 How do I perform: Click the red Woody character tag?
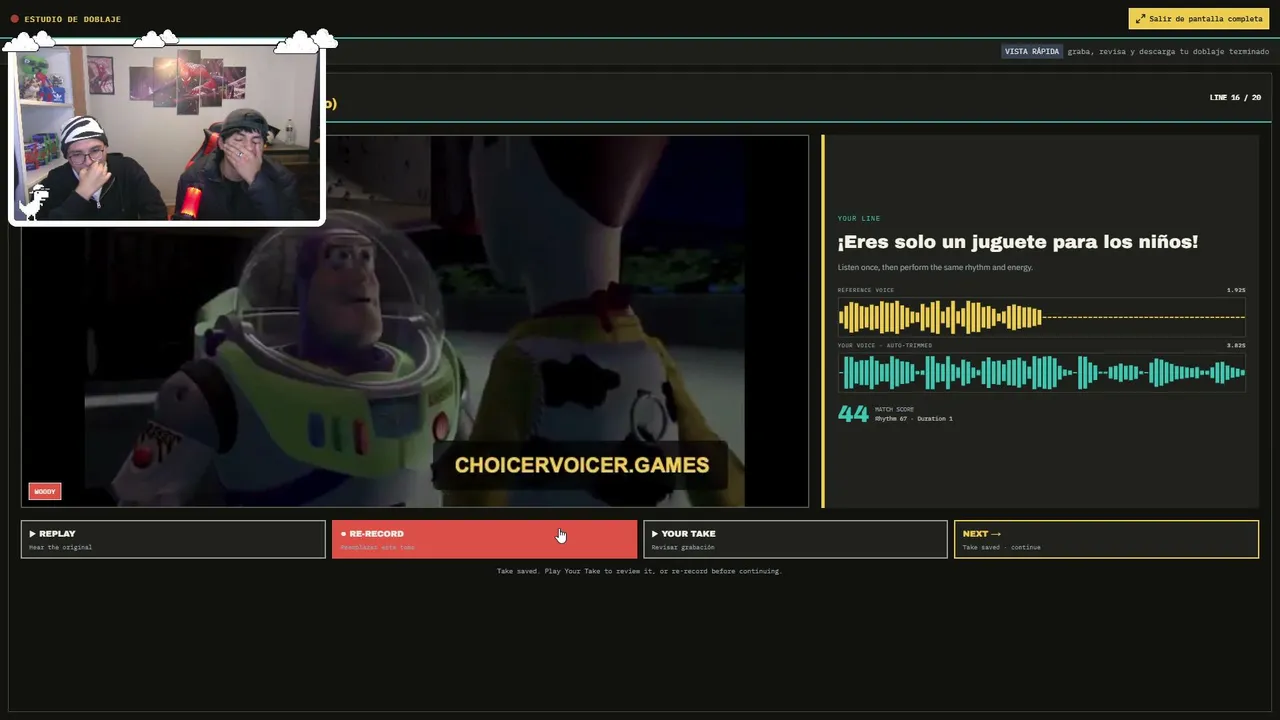point(45,491)
